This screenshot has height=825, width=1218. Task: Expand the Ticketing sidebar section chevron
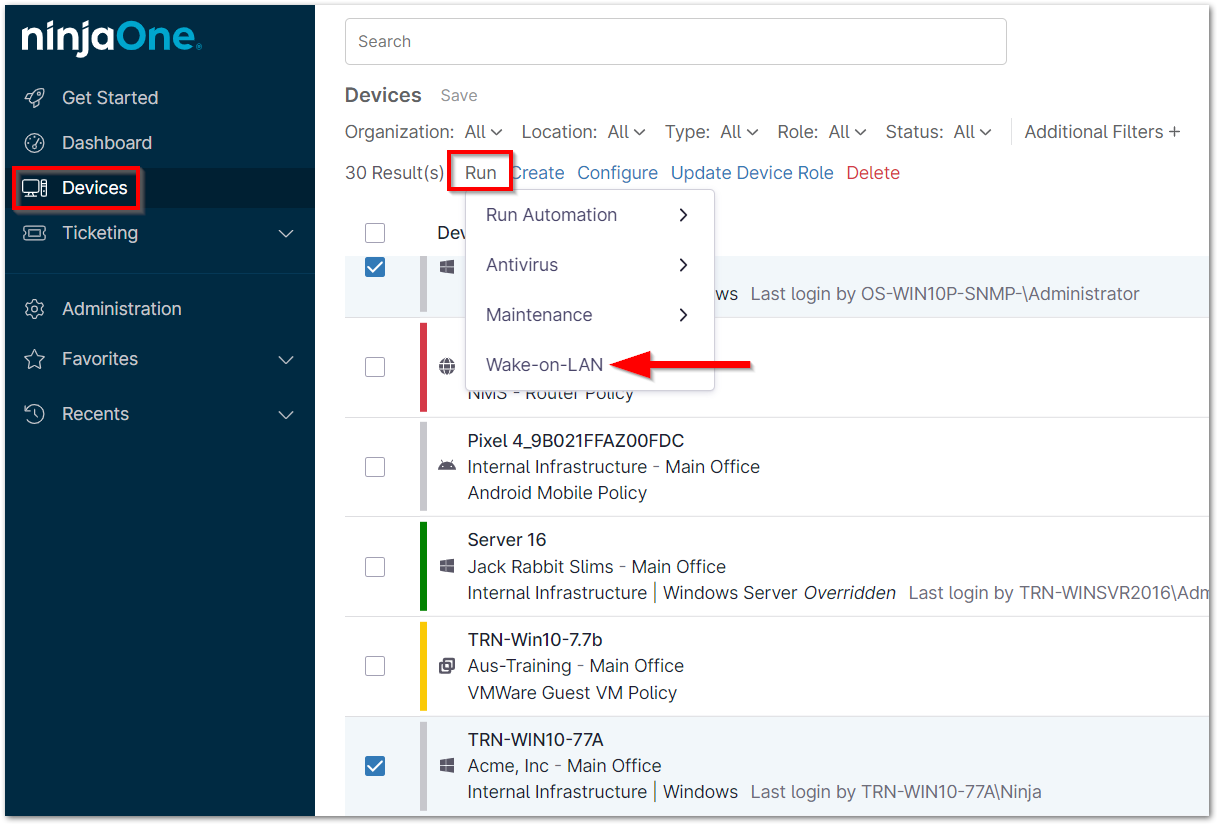pyautogui.click(x=286, y=233)
